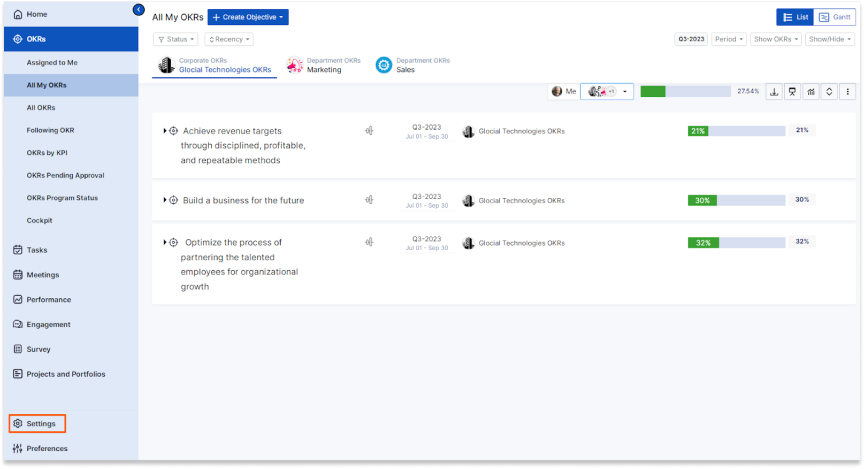This screenshot has width=864, height=469.
Task: Click alignment icon for Build a business
Action: pos(369,200)
